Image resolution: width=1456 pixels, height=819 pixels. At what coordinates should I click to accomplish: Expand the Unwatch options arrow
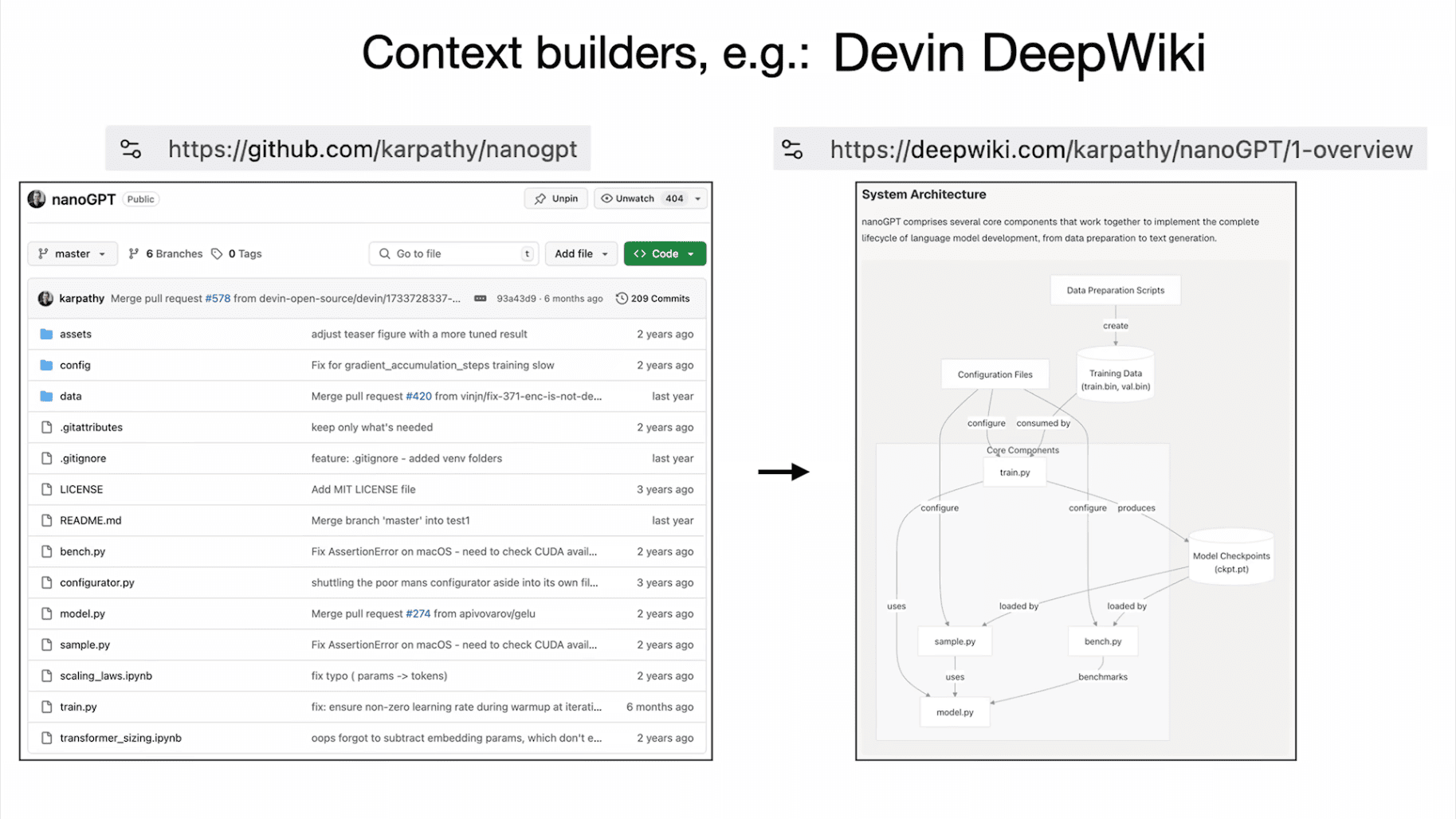point(698,198)
